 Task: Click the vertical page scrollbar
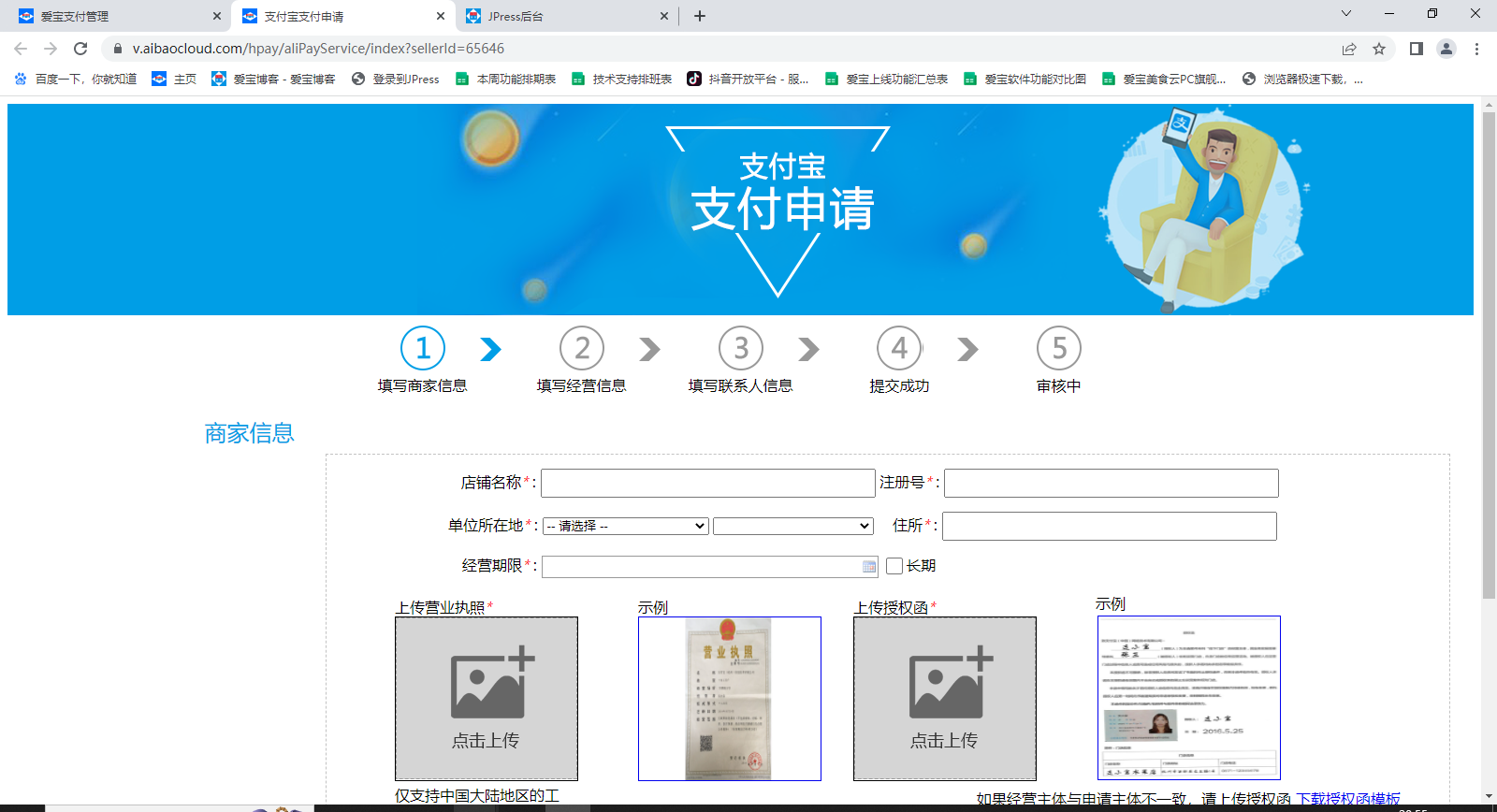pyautogui.click(x=1489, y=355)
